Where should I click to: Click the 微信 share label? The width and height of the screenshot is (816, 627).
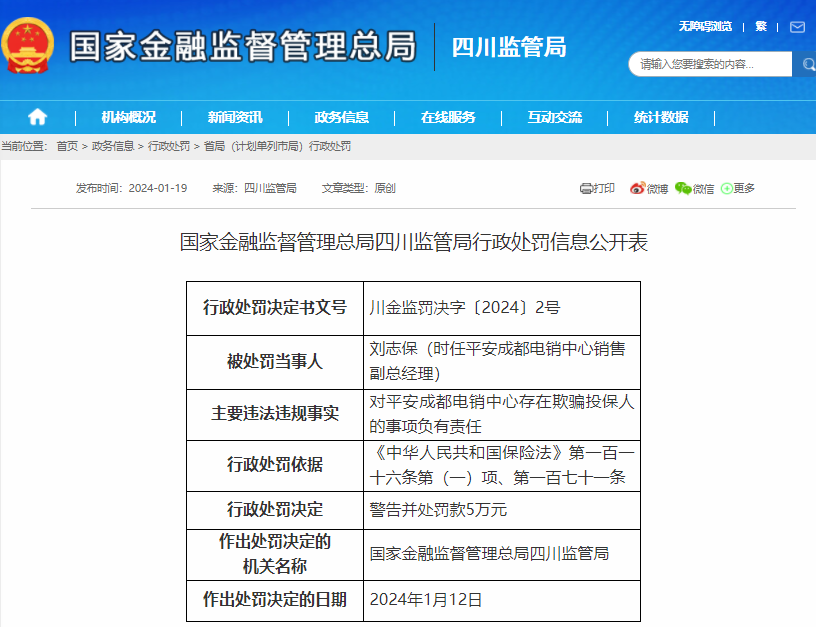pos(703,189)
